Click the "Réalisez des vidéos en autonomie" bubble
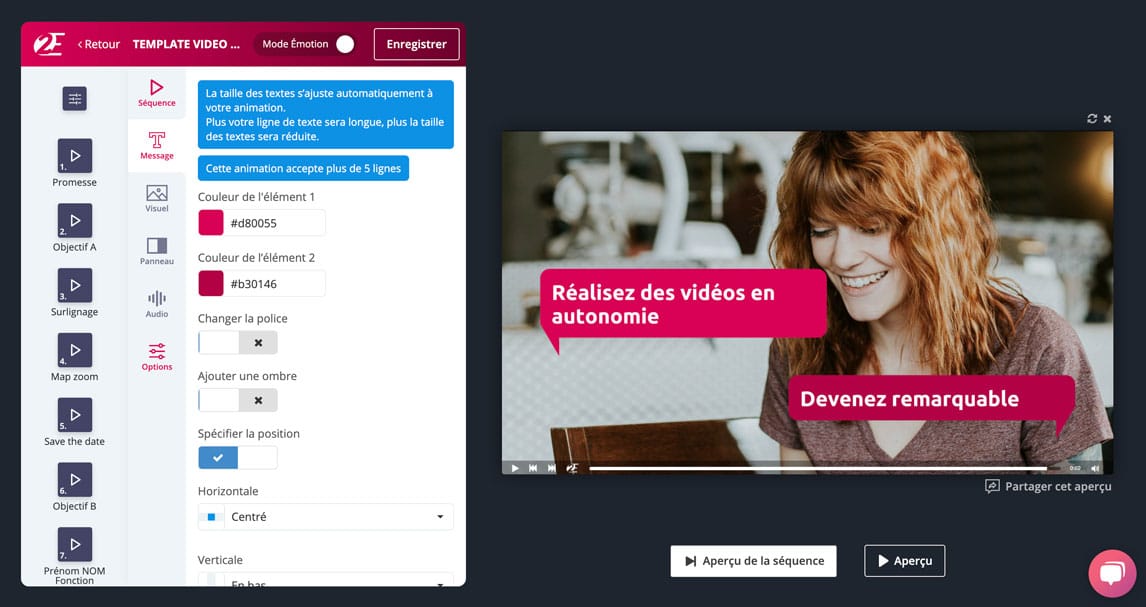The height and width of the screenshot is (607, 1146). [683, 304]
